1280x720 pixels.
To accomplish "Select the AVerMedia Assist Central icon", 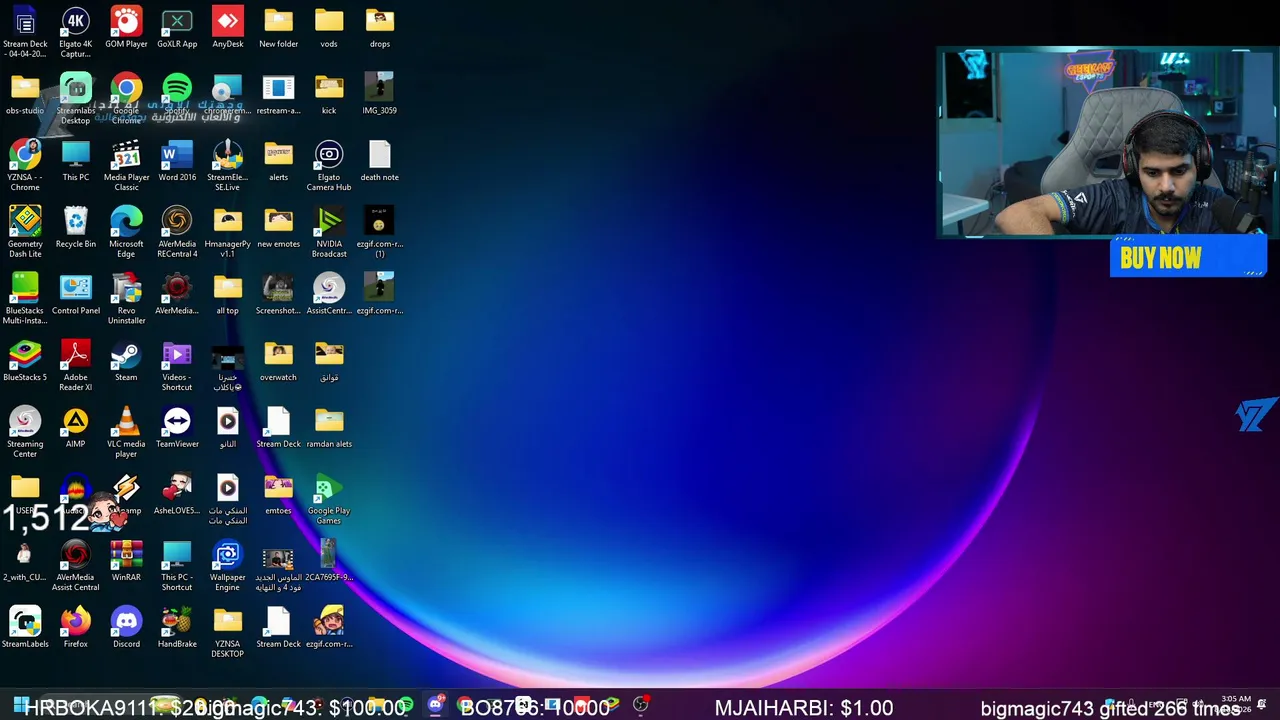I will [x=75, y=566].
